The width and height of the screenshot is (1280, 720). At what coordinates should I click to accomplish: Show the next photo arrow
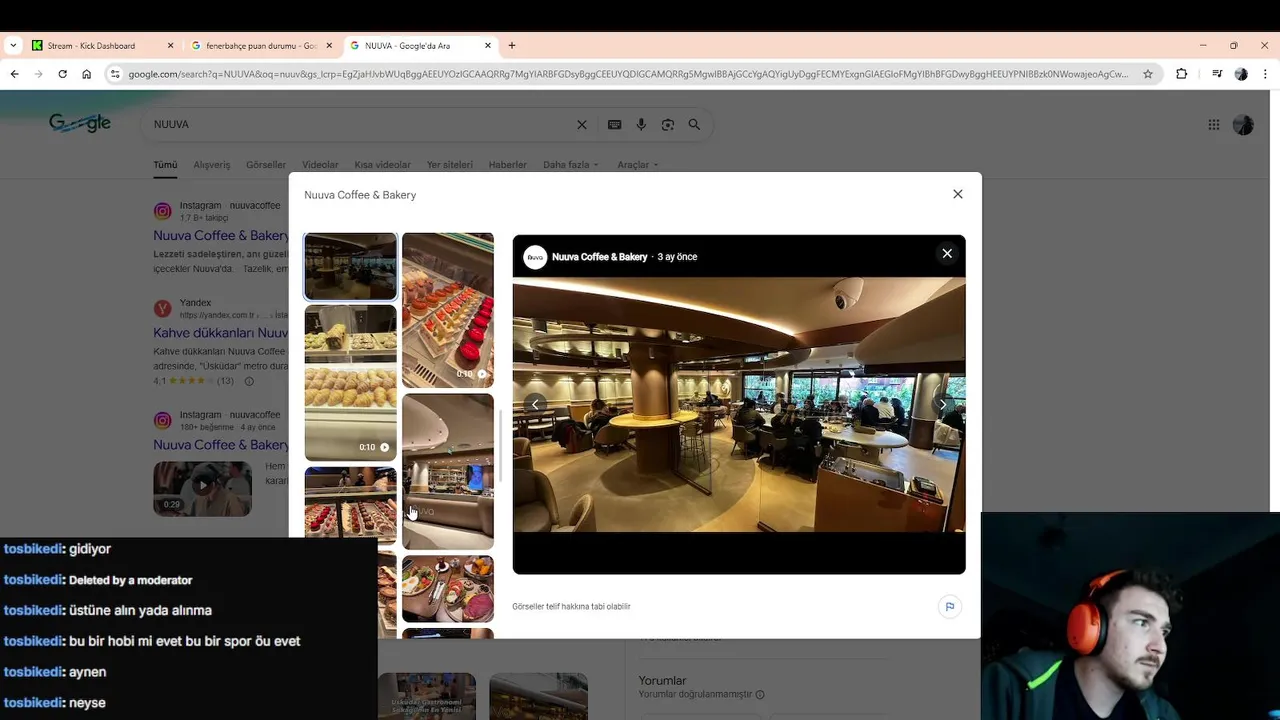942,404
